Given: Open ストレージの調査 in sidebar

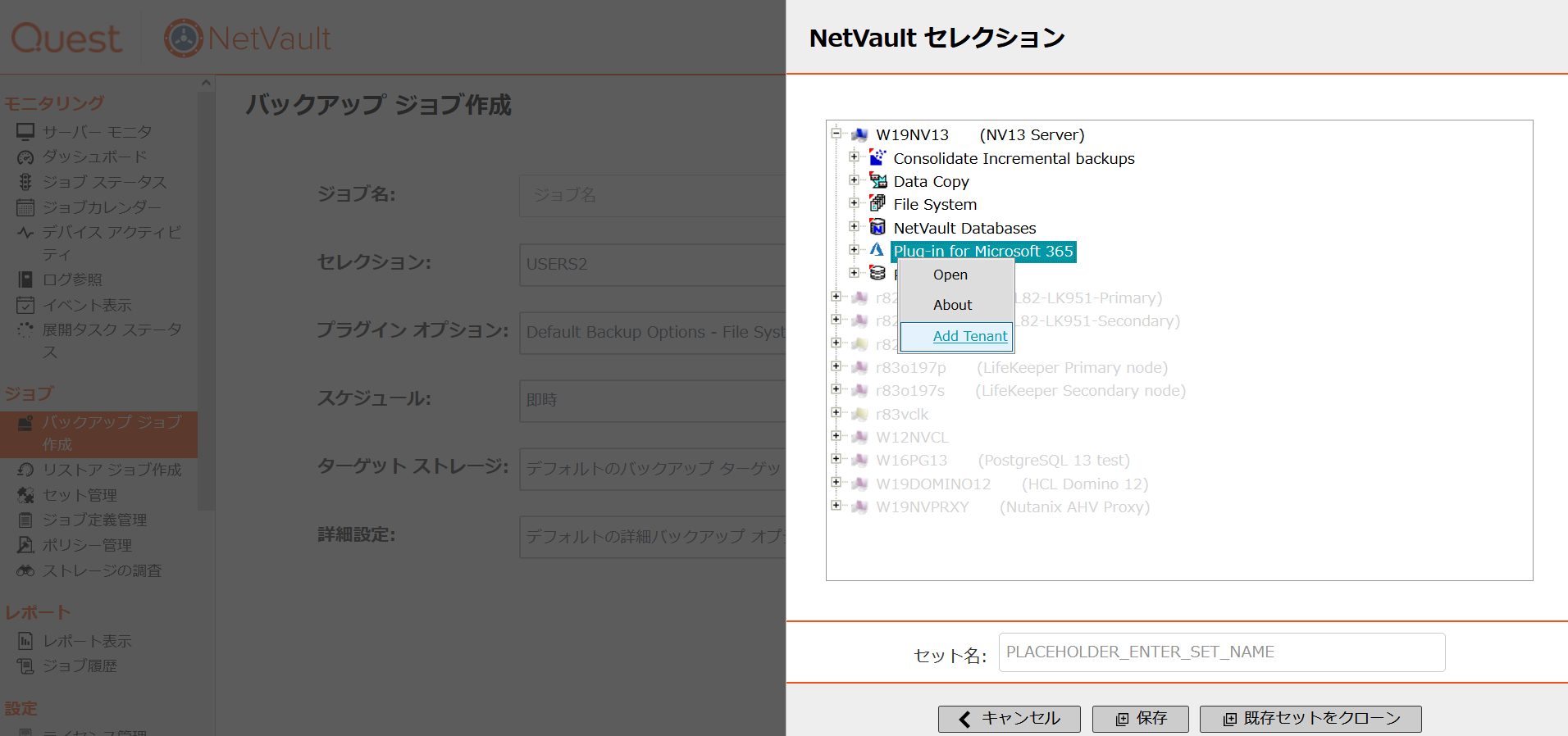Looking at the screenshot, I should 102,570.
